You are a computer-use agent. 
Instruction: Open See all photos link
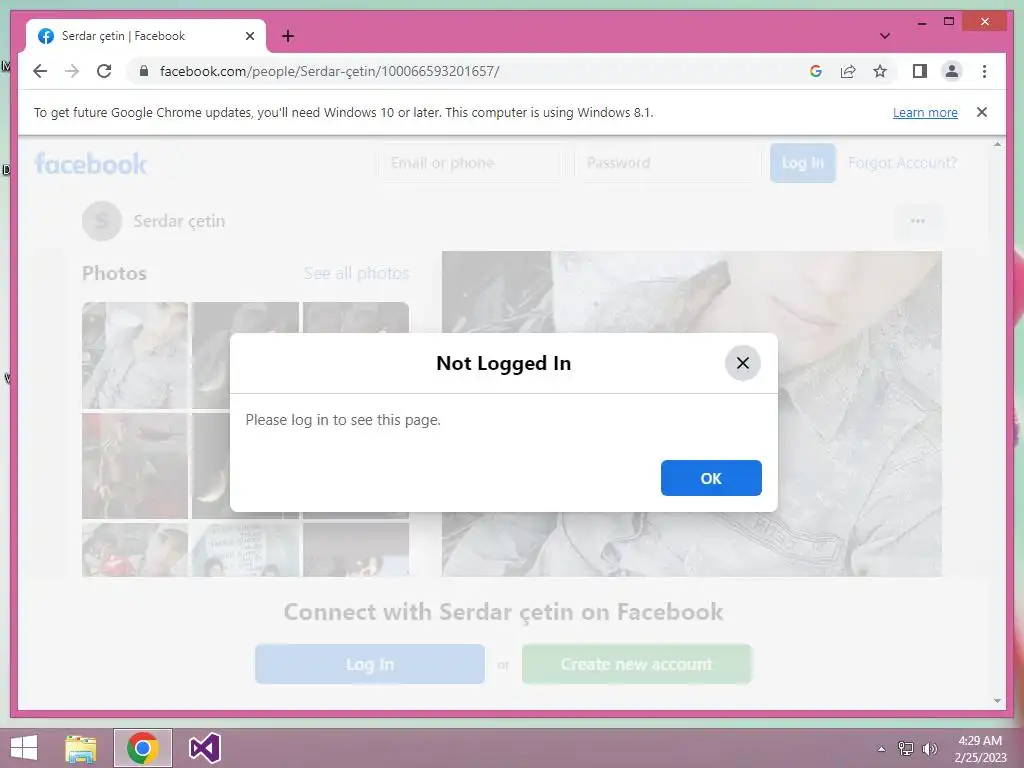[357, 273]
